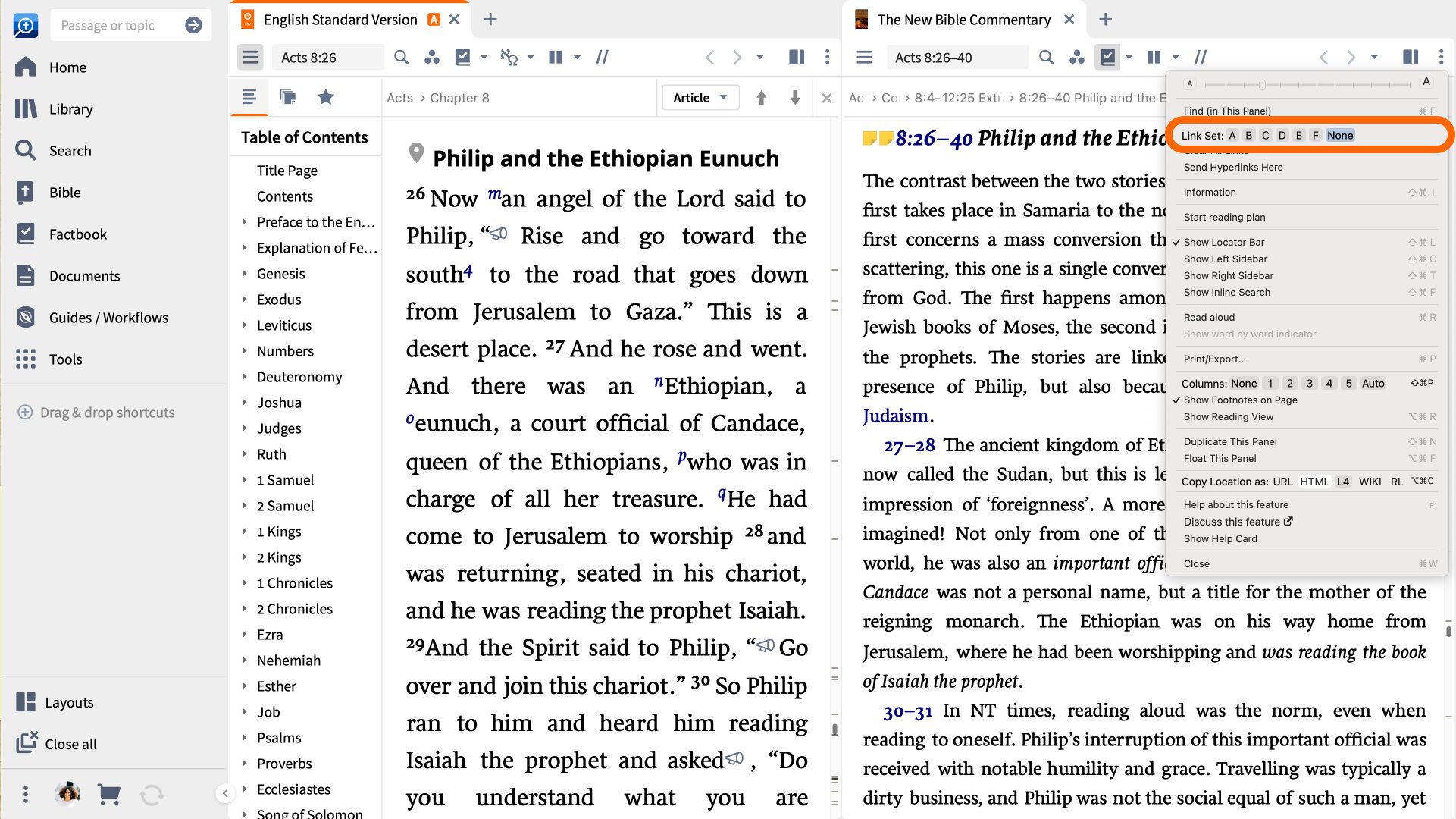The width and height of the screenshot is (1456, 819).
Task: Click search icon in Commentary panel
Action: coord(1046,57)
